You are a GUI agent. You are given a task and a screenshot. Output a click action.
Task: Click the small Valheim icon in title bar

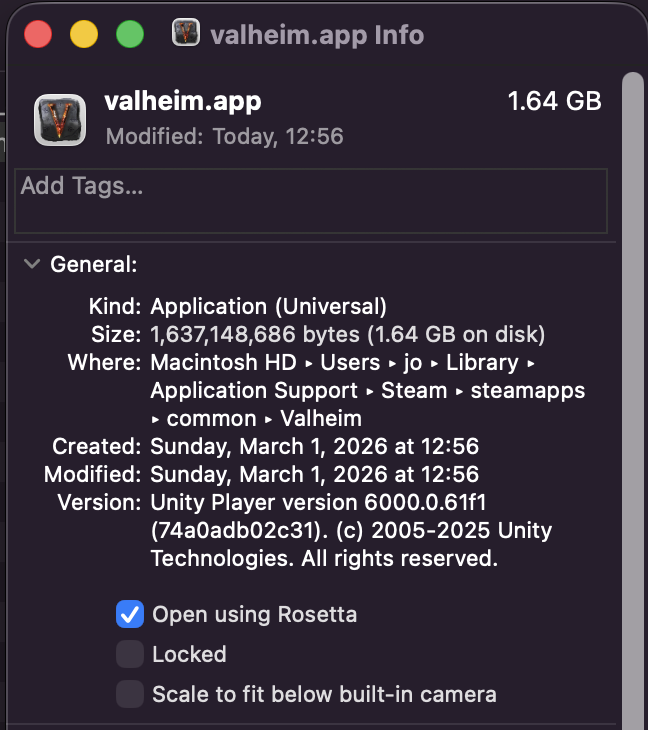click(186, 33)
